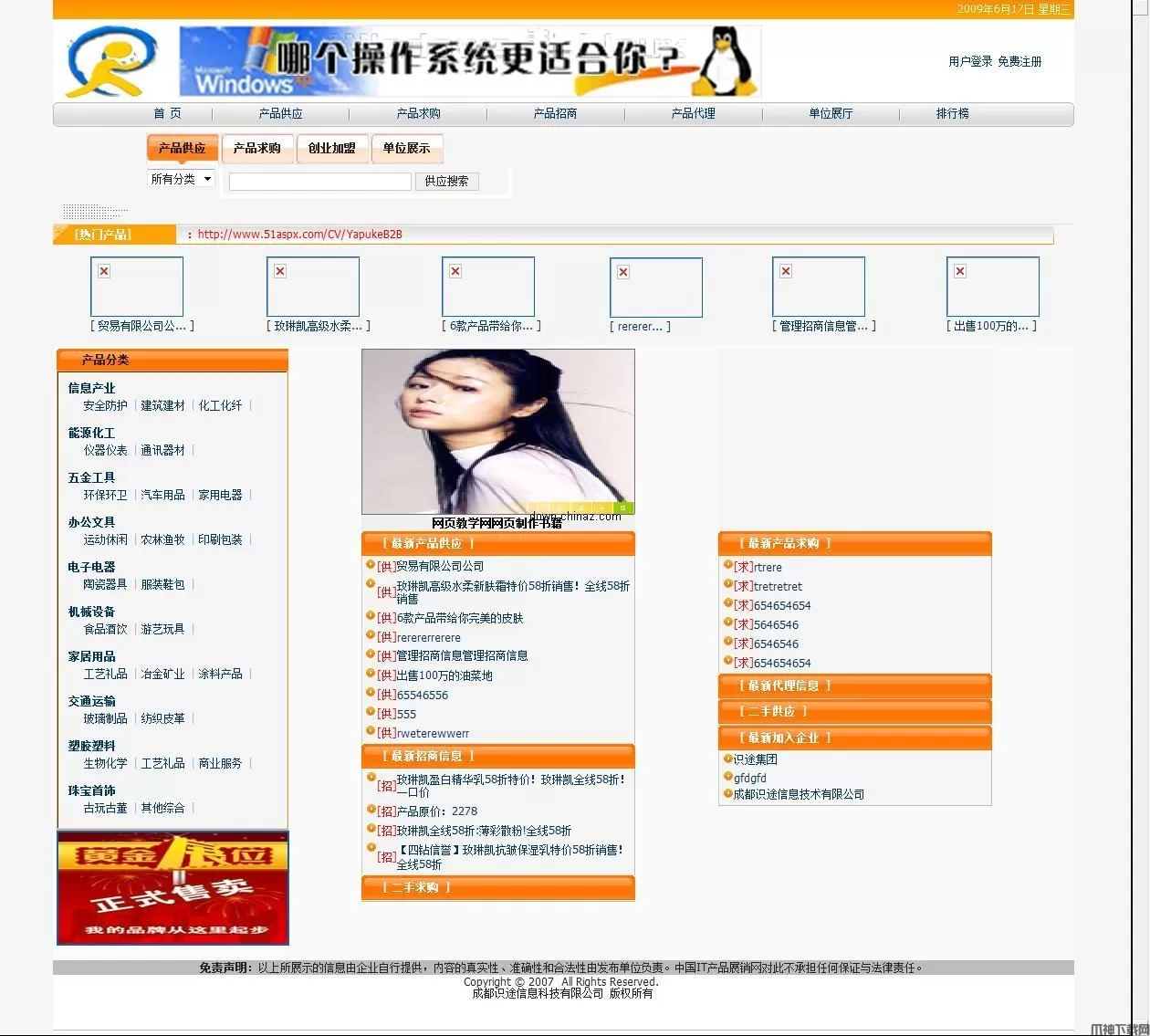Image resolution: width=1150 pixels, height=1036 pixels.
Task: Click the site logo icon
Action: [x=111, y=62]
